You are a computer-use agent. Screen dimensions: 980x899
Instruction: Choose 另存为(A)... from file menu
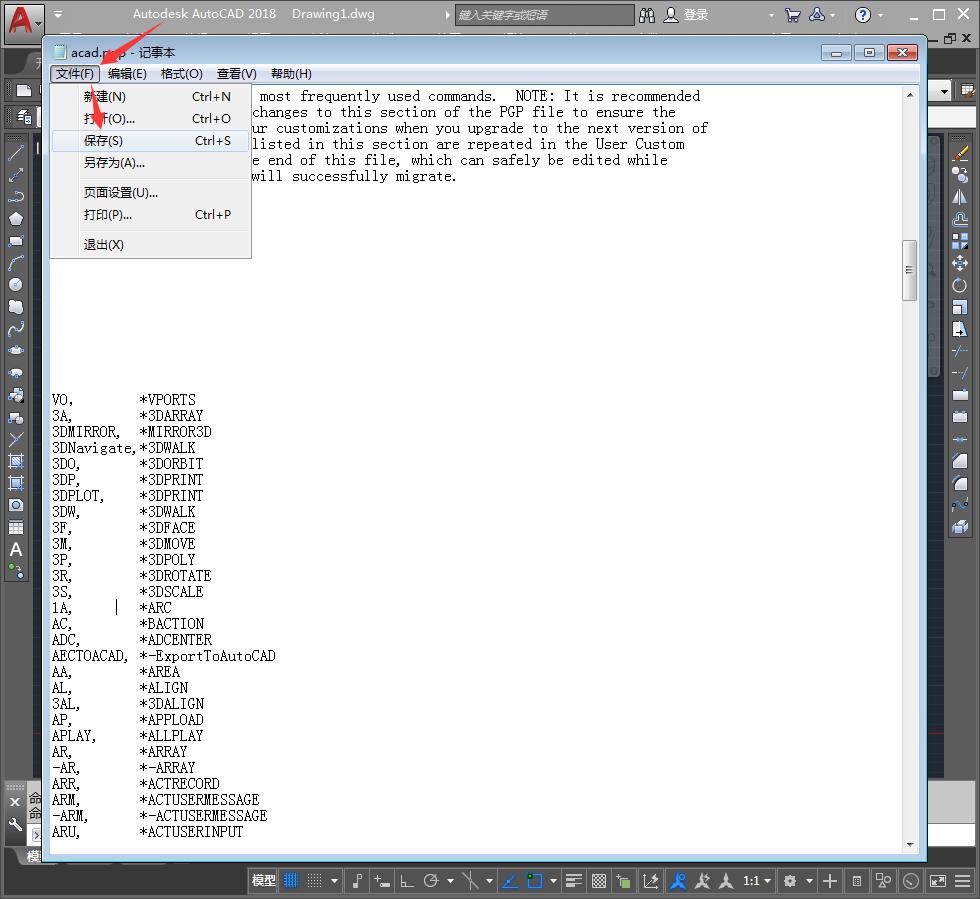coord(151,163)
